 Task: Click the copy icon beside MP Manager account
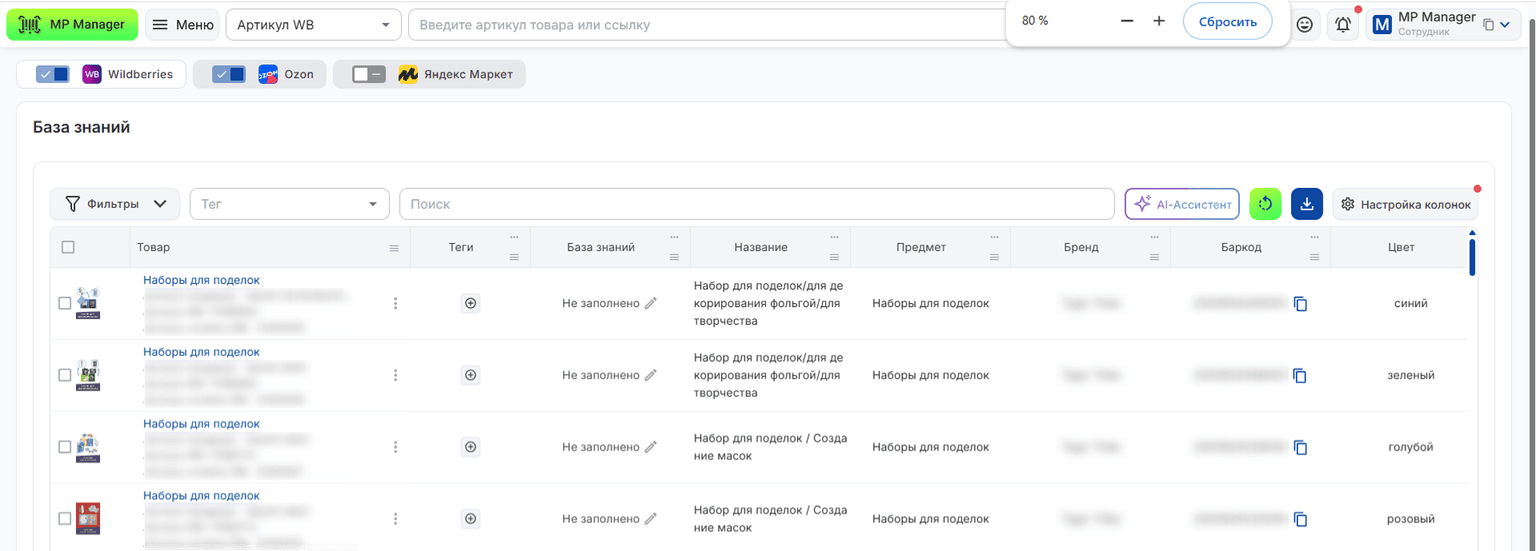click(x=1488, y=25)
